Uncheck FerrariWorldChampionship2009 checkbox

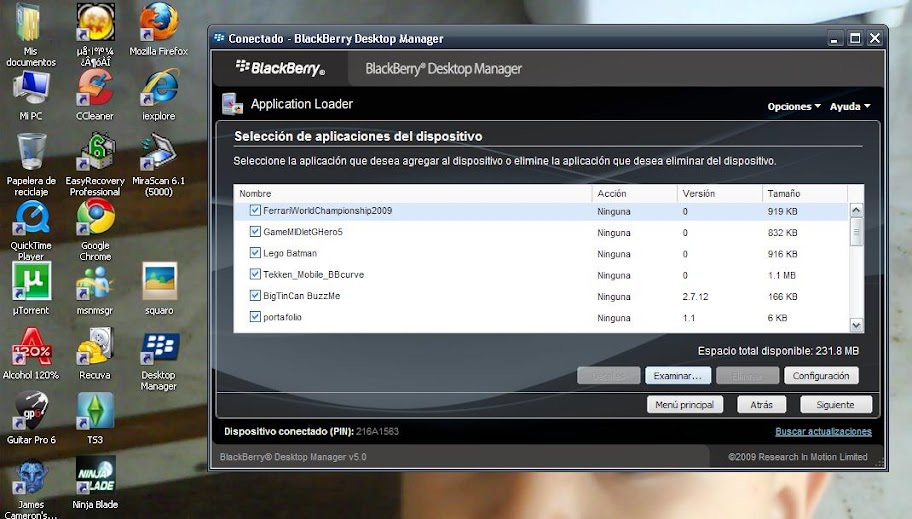point(255,211)
